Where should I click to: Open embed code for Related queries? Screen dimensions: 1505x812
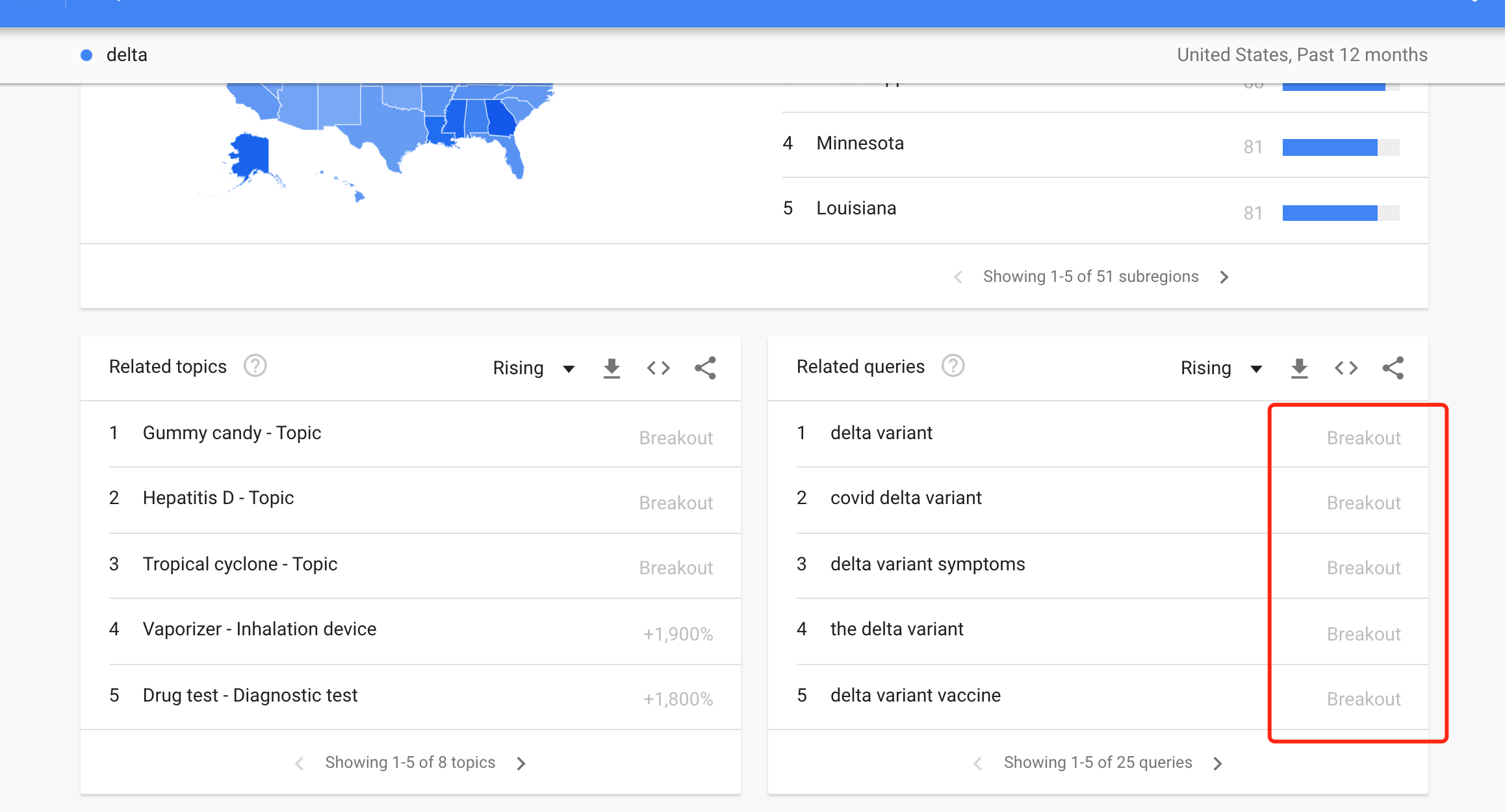tap(1346, 368)
